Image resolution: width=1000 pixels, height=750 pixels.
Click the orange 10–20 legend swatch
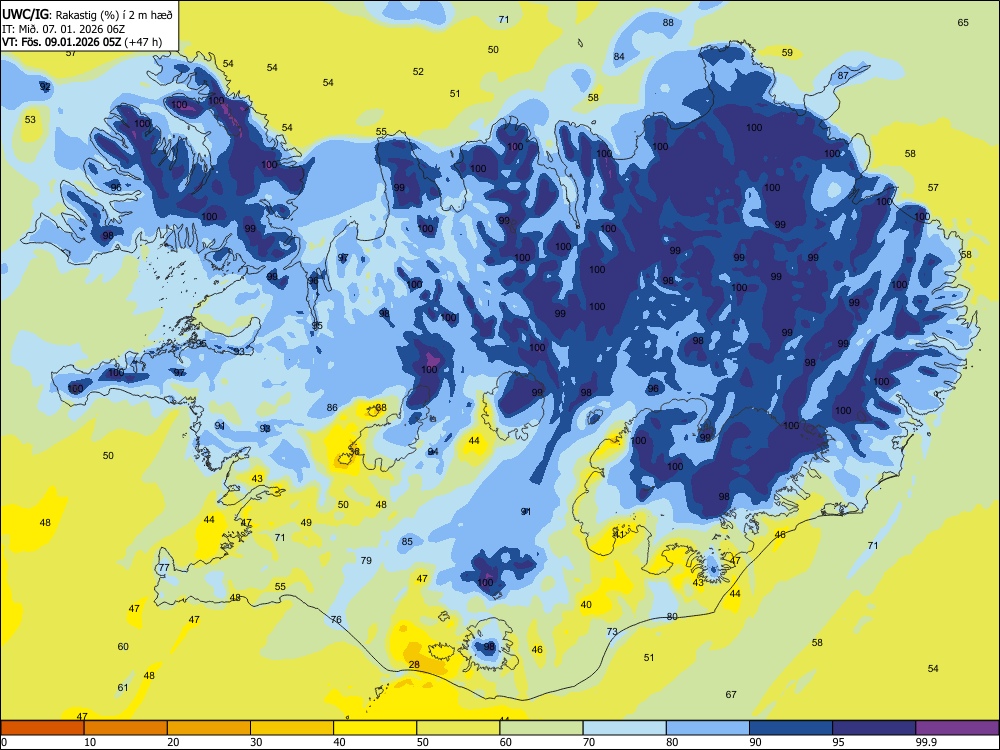pos(126,728)
